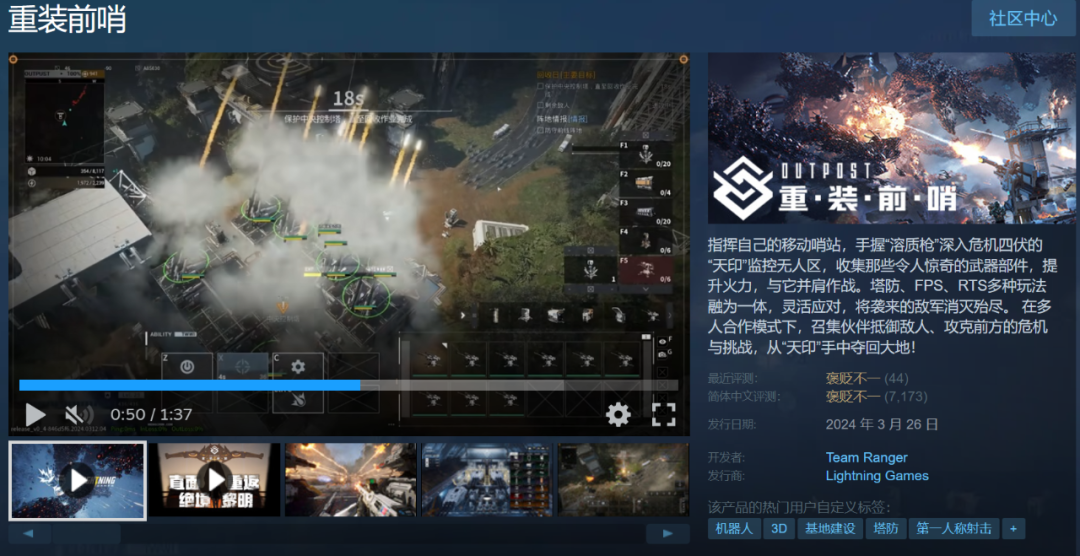Enter fullscreen video mode
Viewport: 1080px width, 556px height.
(663, 414)
